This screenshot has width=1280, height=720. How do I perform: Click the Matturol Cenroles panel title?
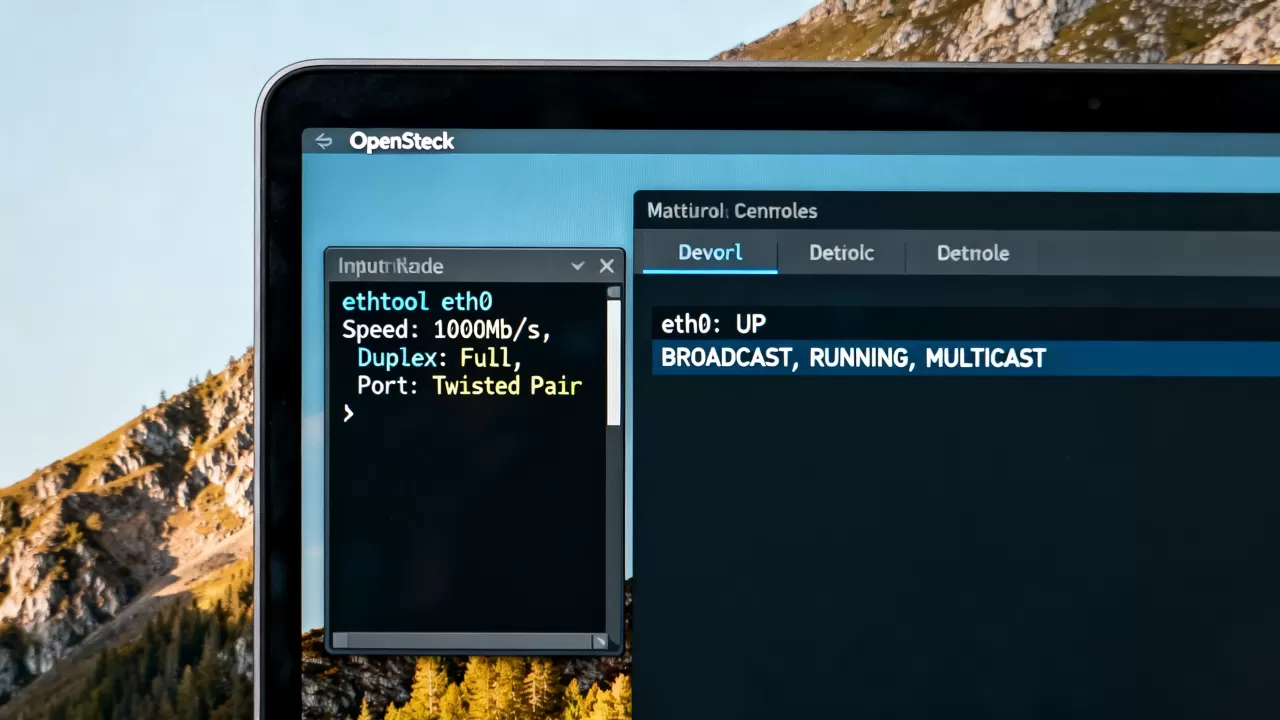pyautogui.click(x=732, y=211)
